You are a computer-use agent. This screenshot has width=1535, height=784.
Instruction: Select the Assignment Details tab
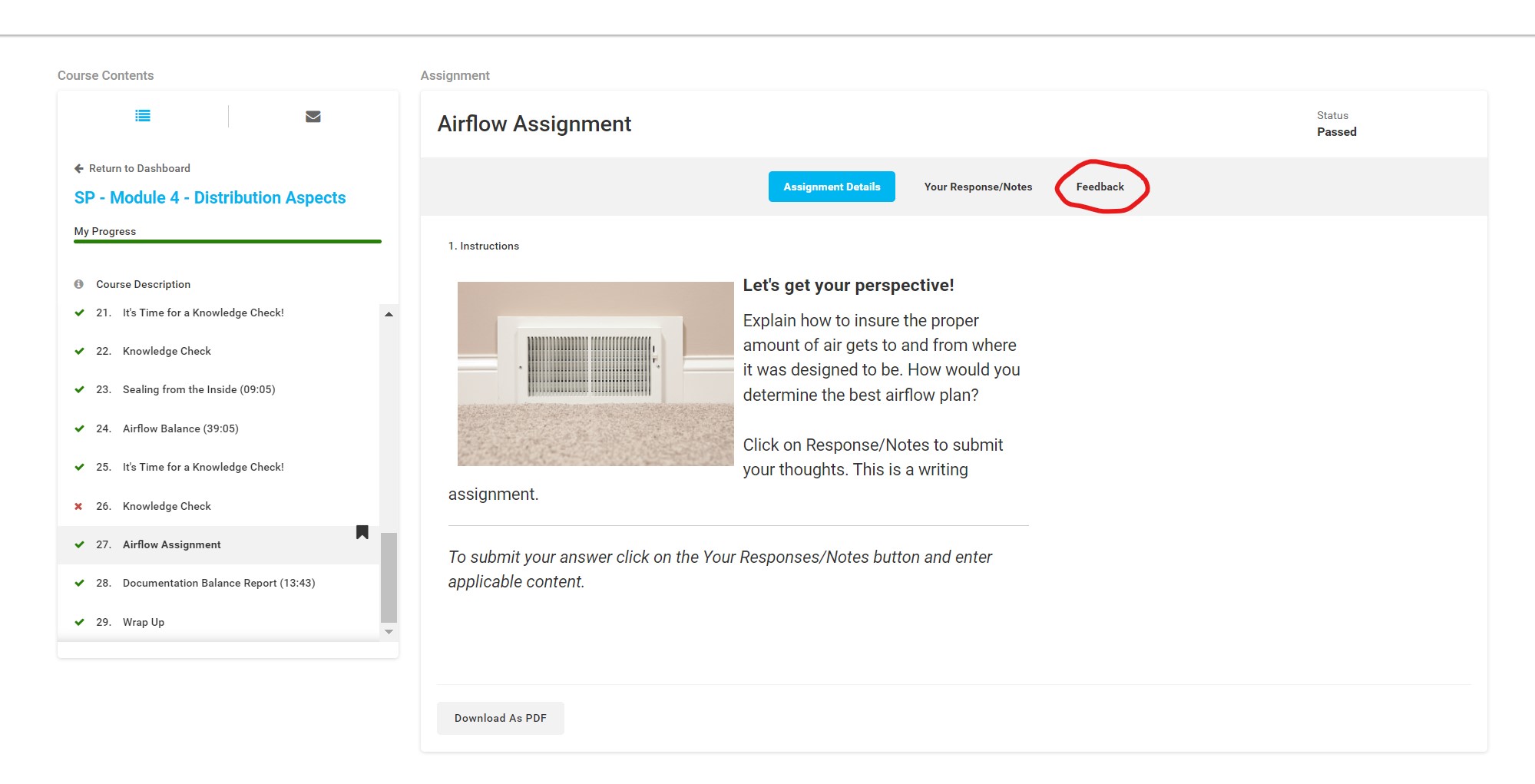coord(832,187)
